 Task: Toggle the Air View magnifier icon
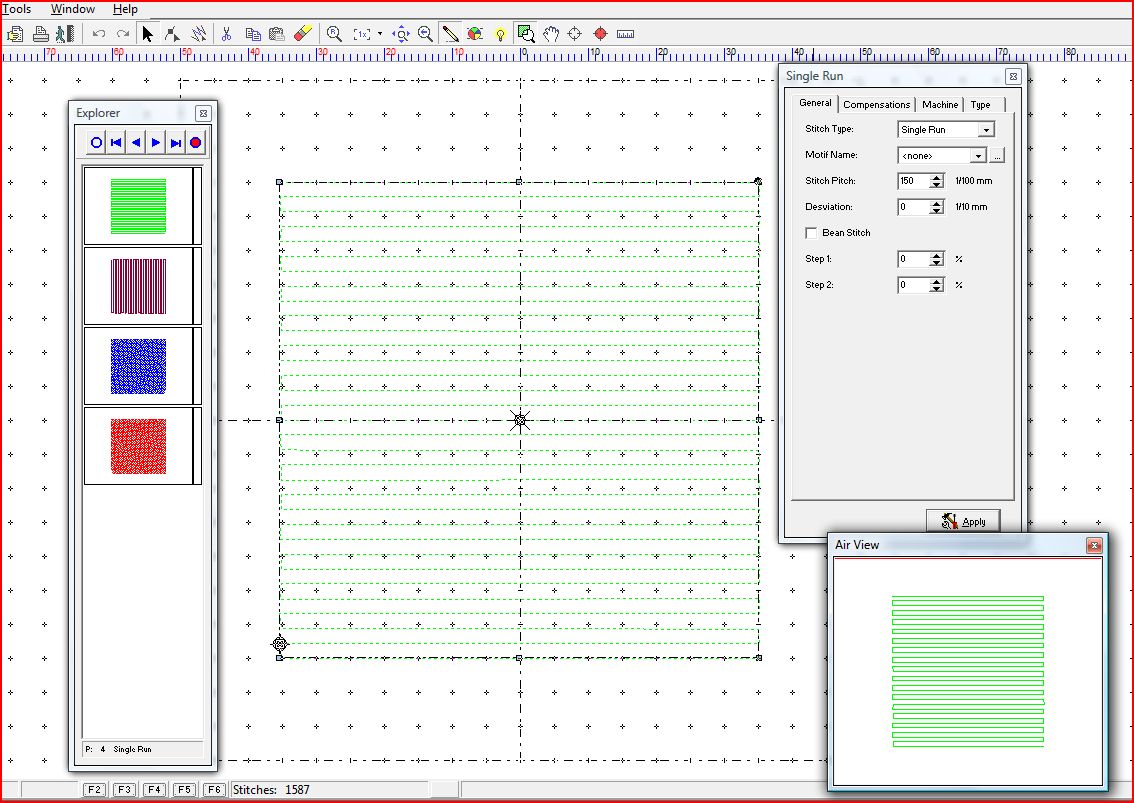(526, 34)
